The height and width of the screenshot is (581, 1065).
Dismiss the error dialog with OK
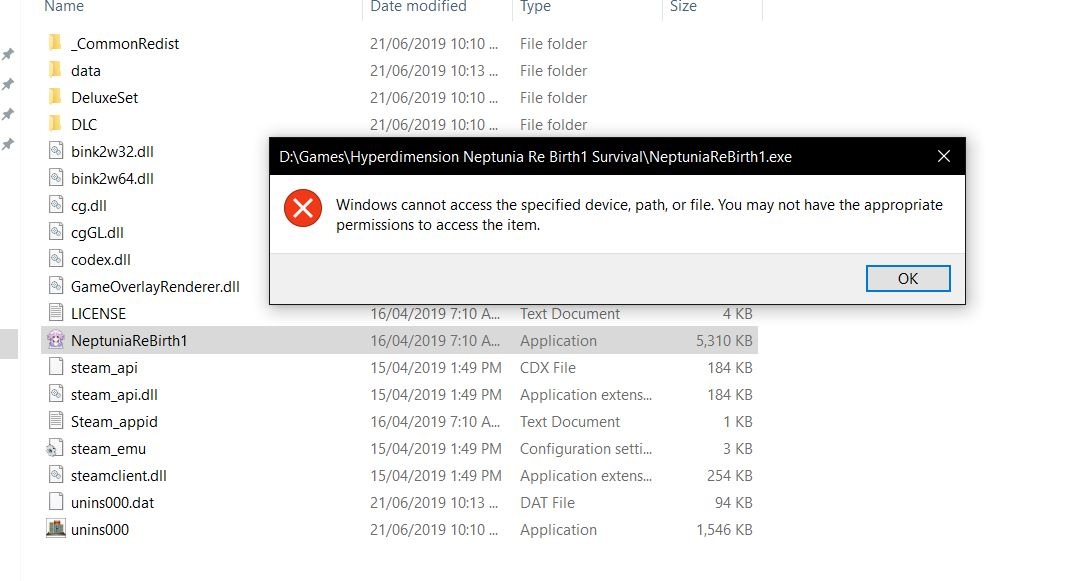(x=908, y=279)
